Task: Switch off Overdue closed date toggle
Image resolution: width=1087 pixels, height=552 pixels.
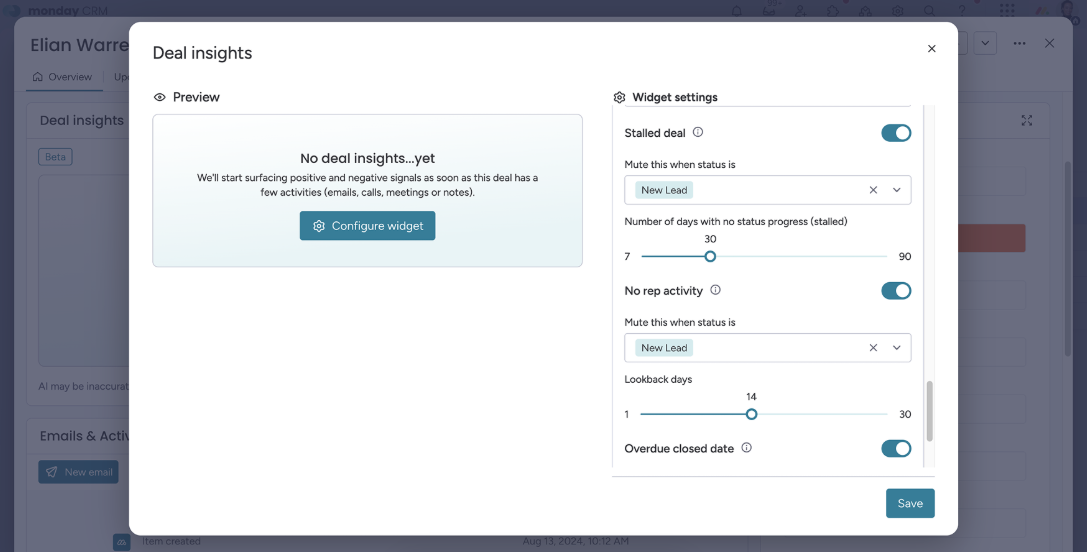Action: coord(896,449)
